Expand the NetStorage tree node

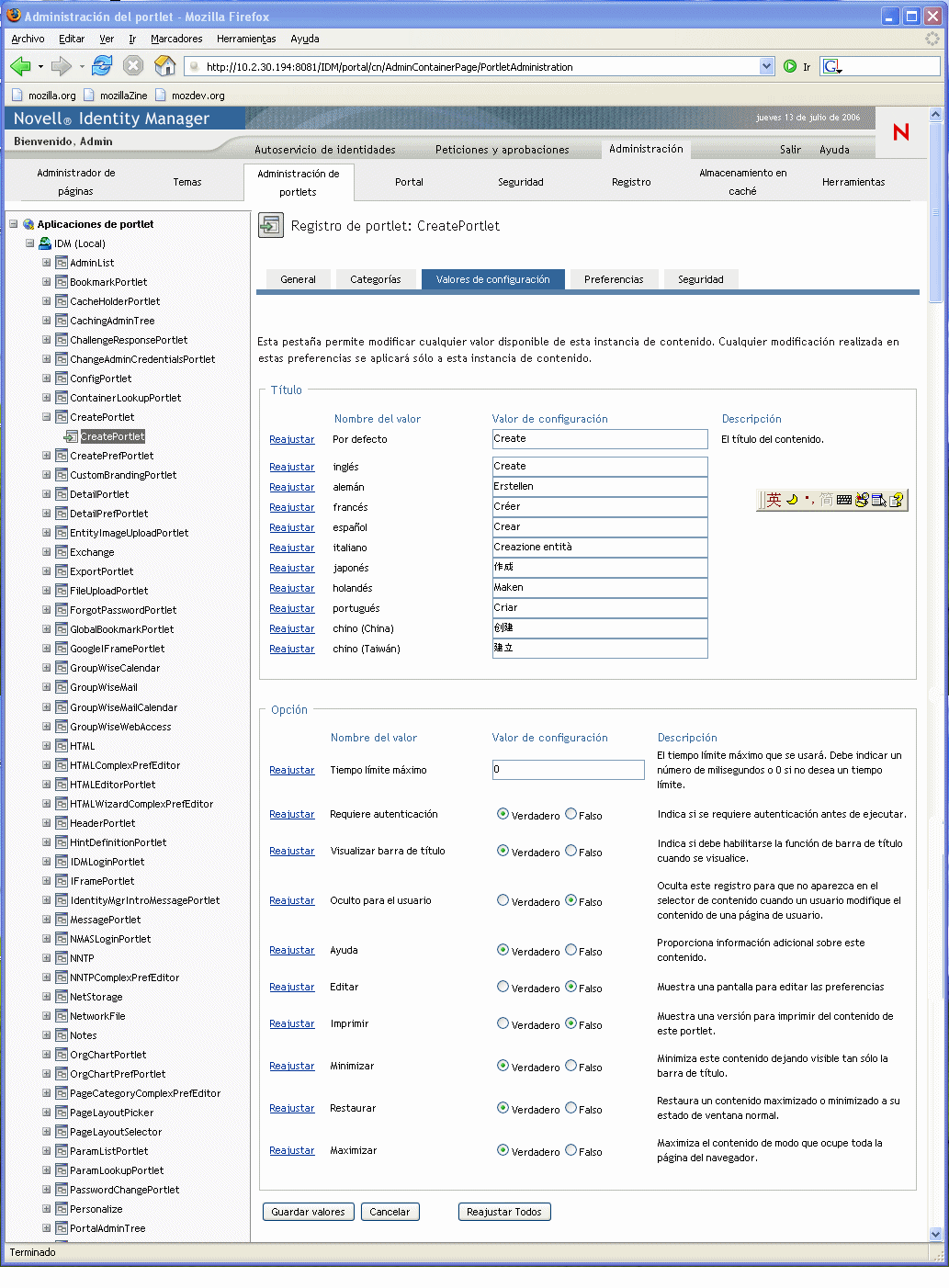(x=47, y=997)
